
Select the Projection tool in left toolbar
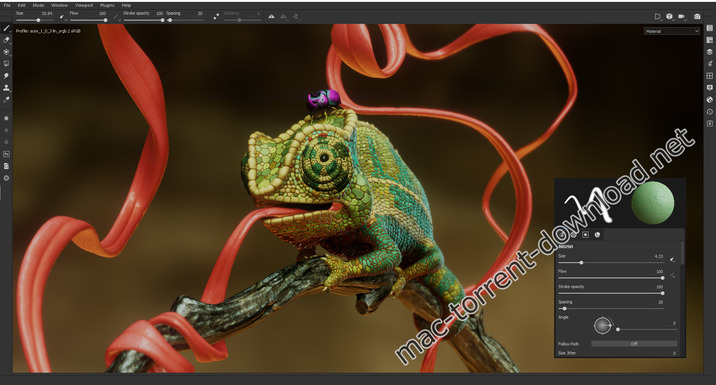pyautogui.click(x=6, y=52)
